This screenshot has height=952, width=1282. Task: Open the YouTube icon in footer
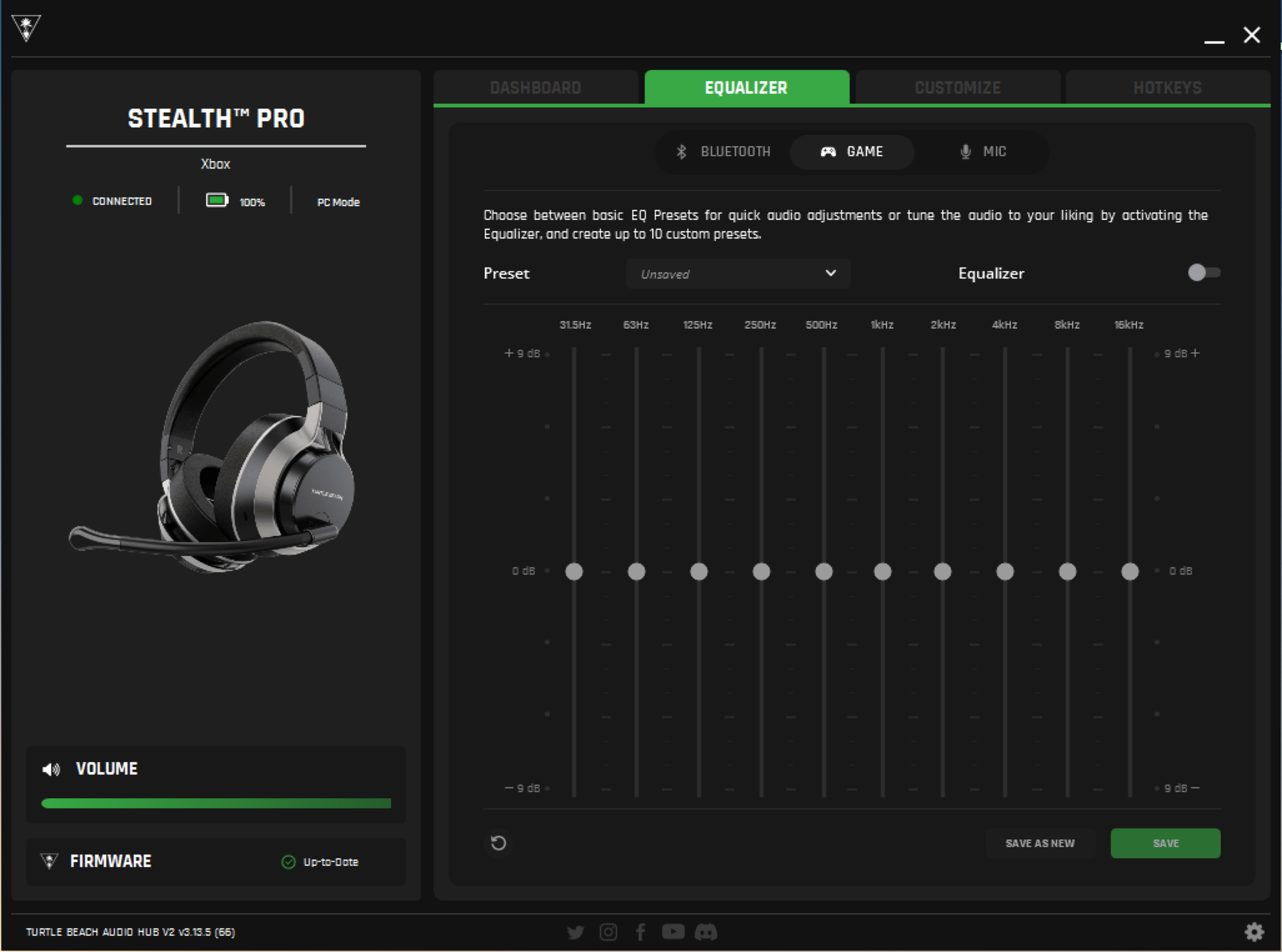pyautogui.click(x=673, y=931)
